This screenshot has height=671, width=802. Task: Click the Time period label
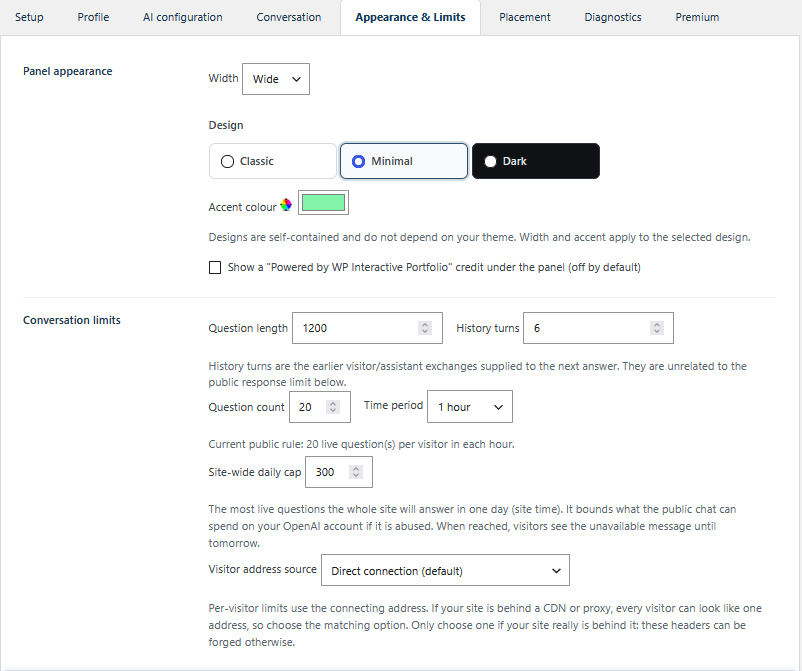click(393, 405)
